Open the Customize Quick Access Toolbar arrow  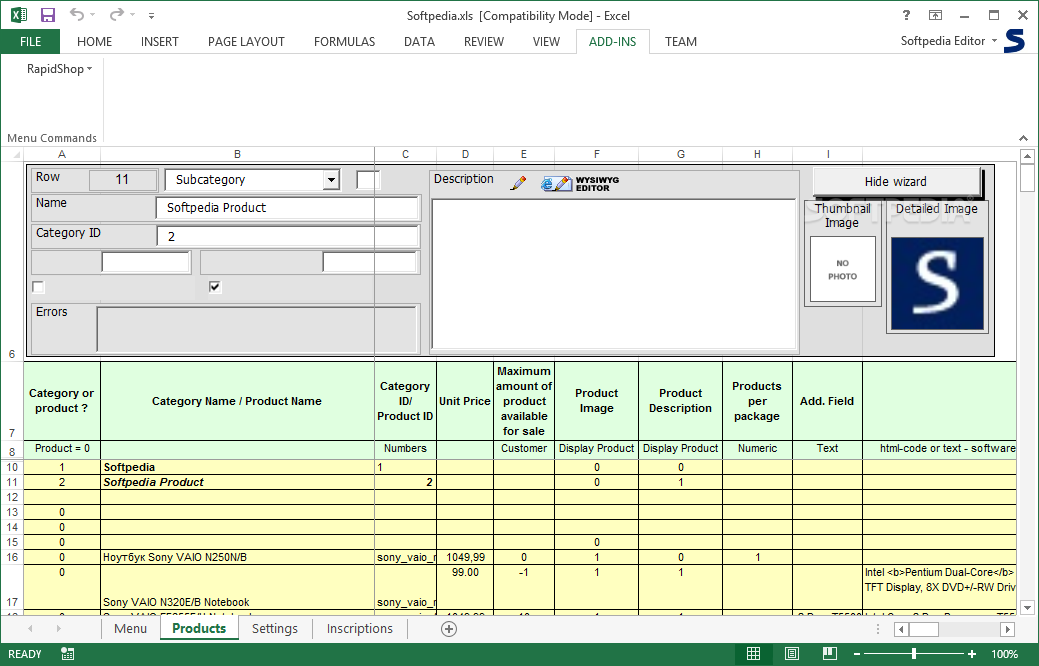(x=152, y=15)
